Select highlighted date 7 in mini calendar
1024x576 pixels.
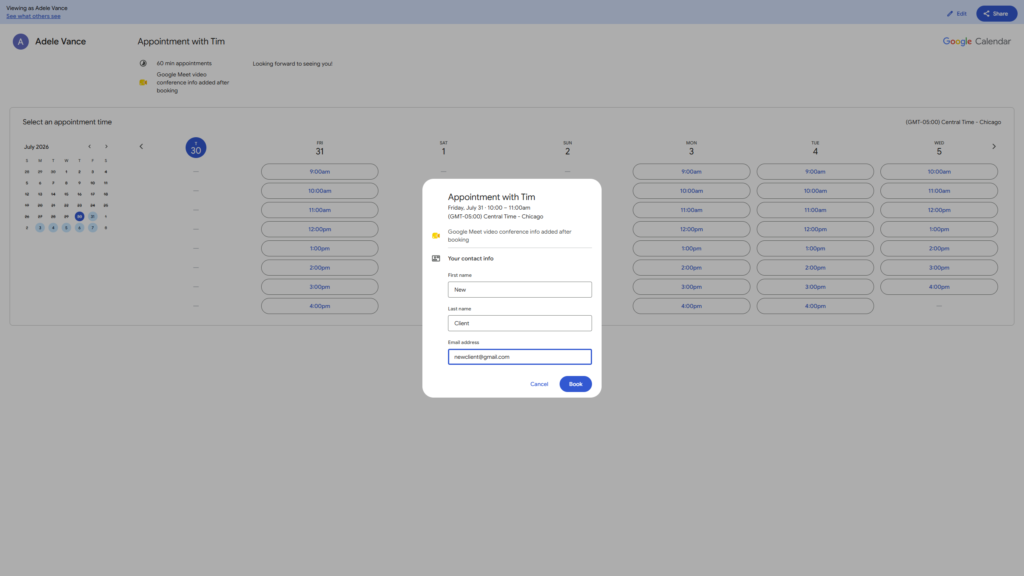point(93,228)
